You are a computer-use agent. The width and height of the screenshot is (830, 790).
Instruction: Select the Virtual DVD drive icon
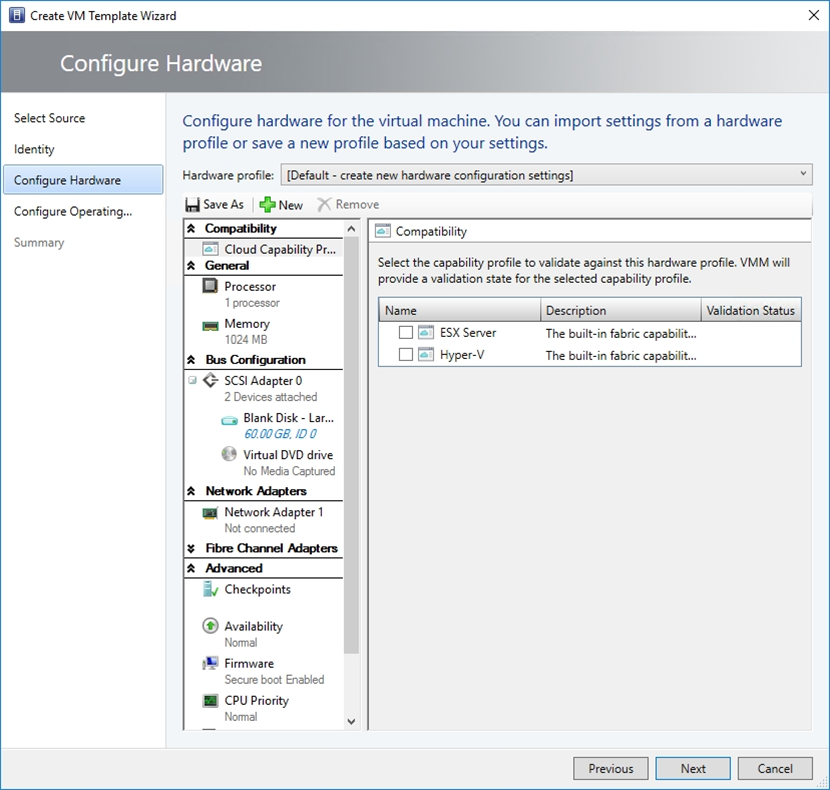(229, 455)
